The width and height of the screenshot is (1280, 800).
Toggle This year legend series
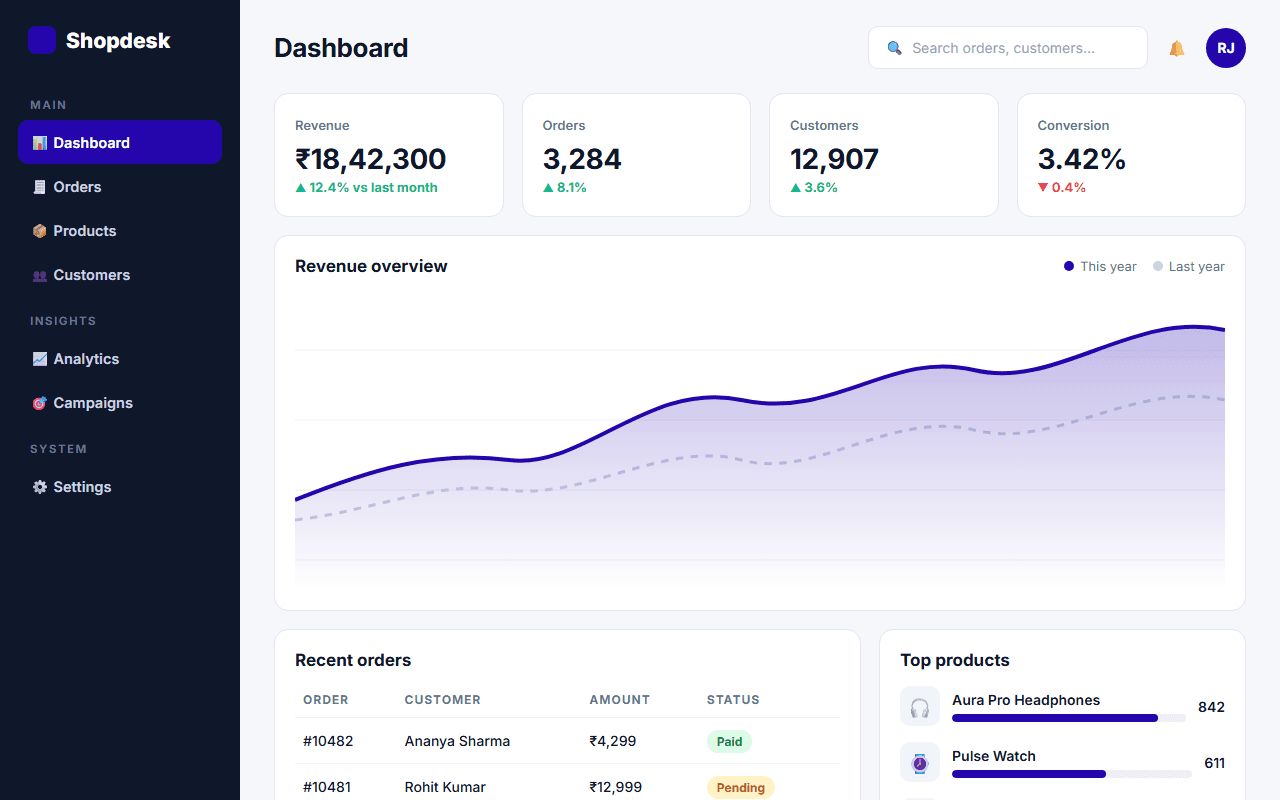[1100, 266]
